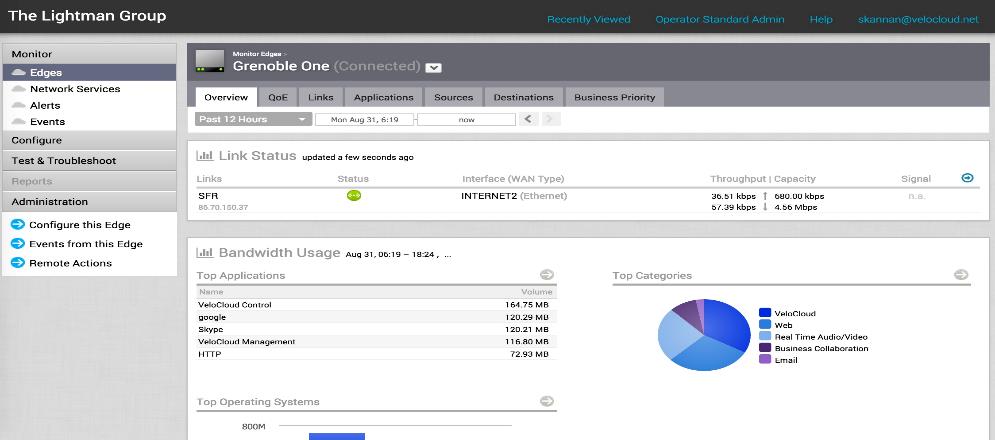Viewport: 995px width, 440px height.
Task: Click the green SFR link status indicator
Action: tap(353, 196)
